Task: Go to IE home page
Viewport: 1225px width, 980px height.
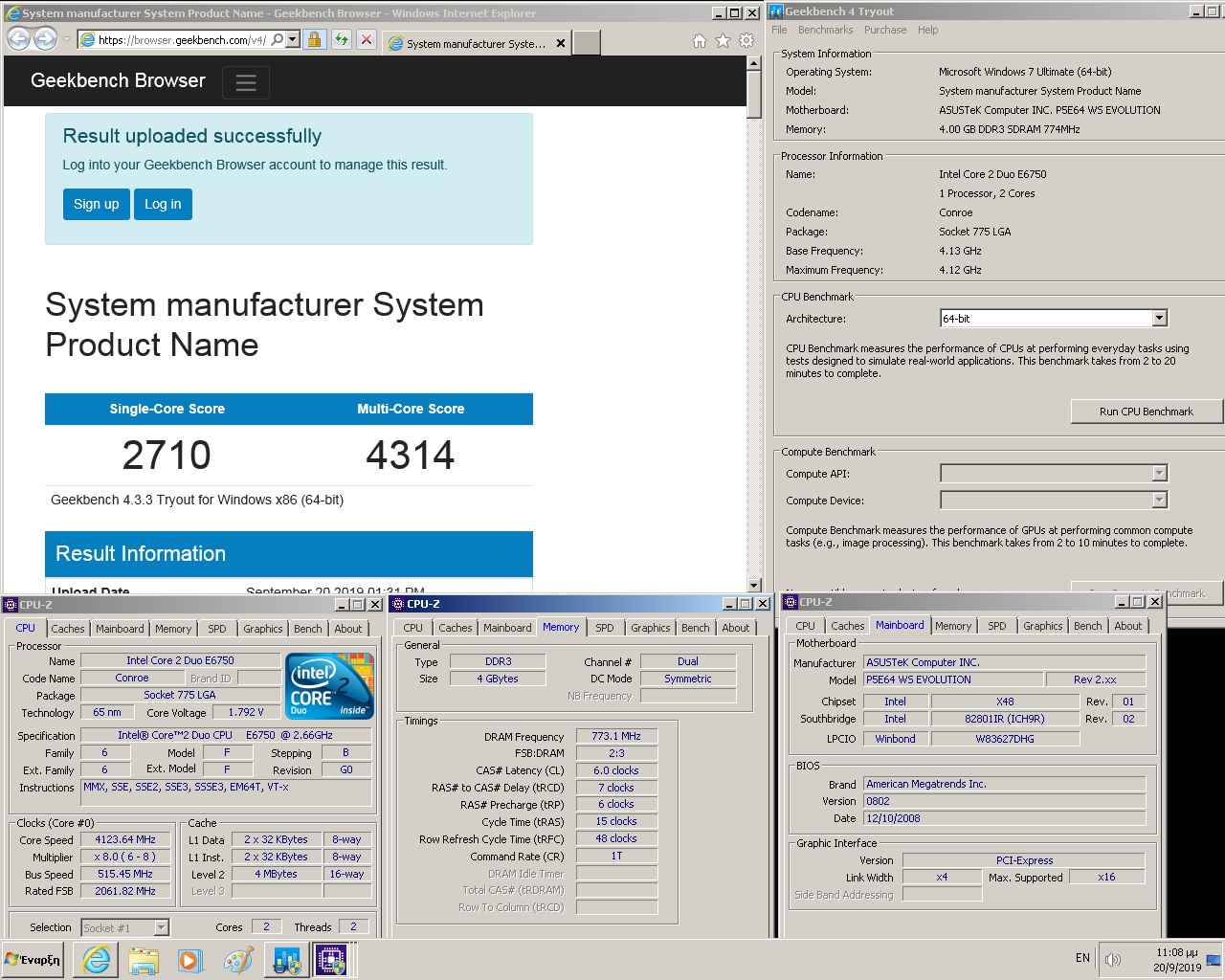Action: tap(700, 40)
